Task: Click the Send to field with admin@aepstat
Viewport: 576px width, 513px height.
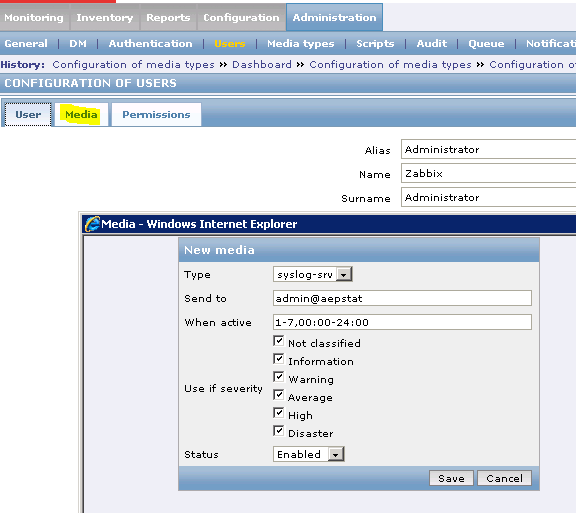Action: point(402,298)
